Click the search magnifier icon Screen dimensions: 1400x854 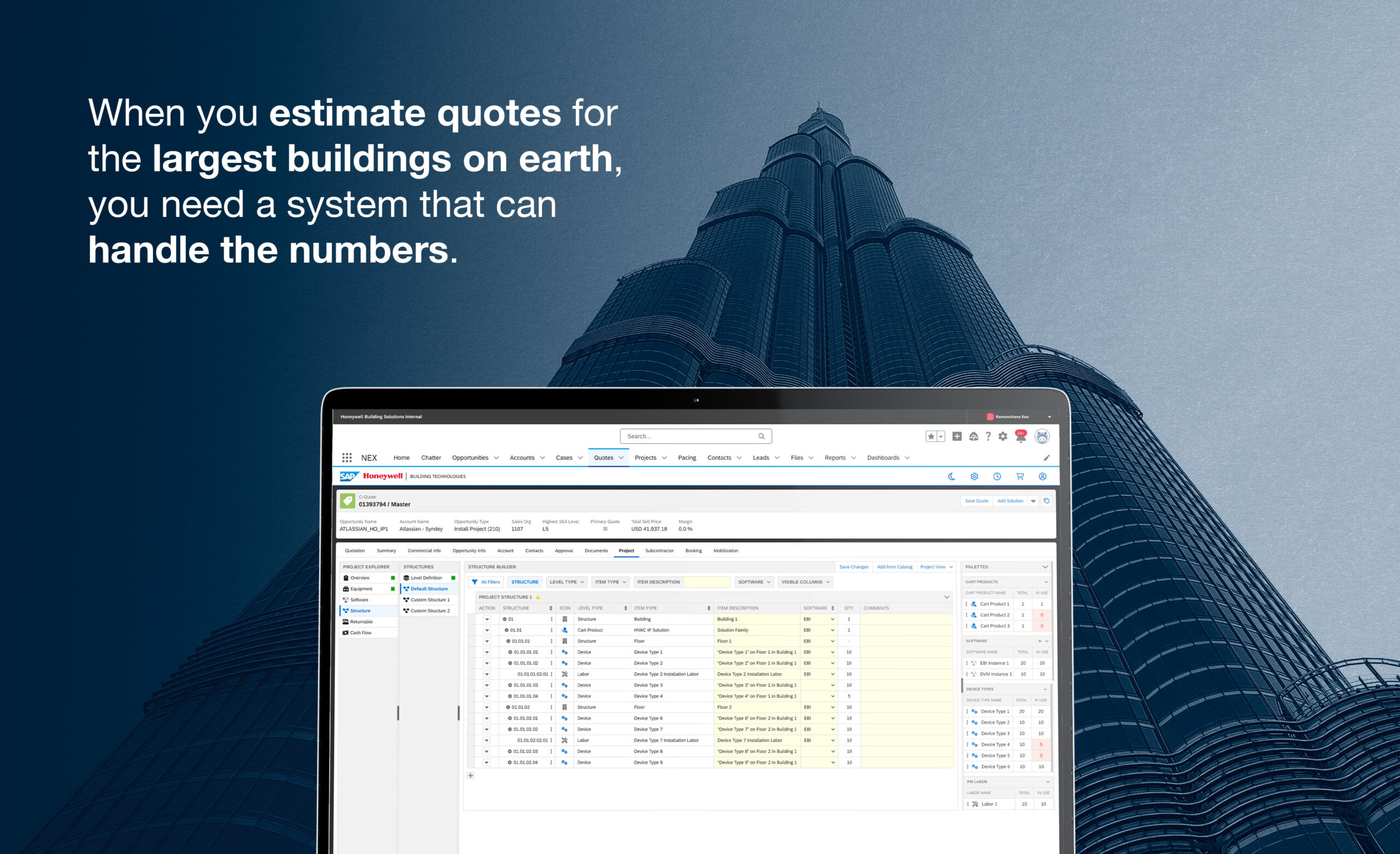pos(761,436)
